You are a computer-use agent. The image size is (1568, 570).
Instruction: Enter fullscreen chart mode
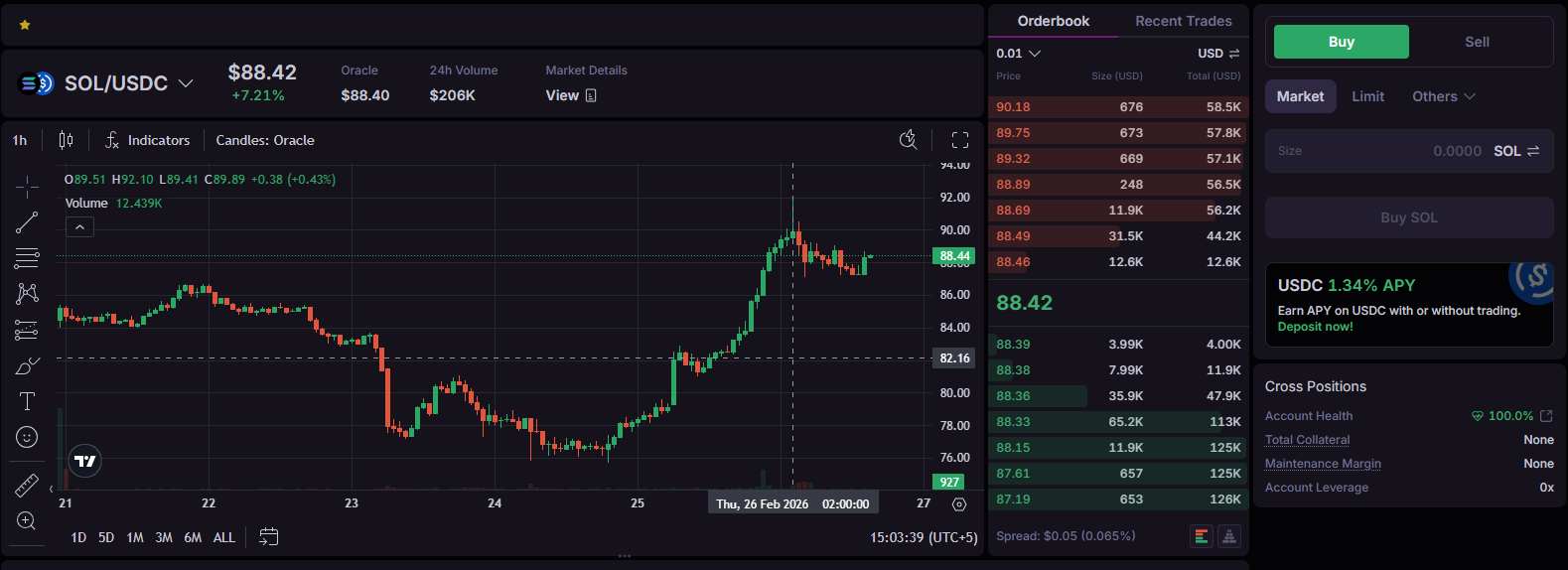click(959, 140)
